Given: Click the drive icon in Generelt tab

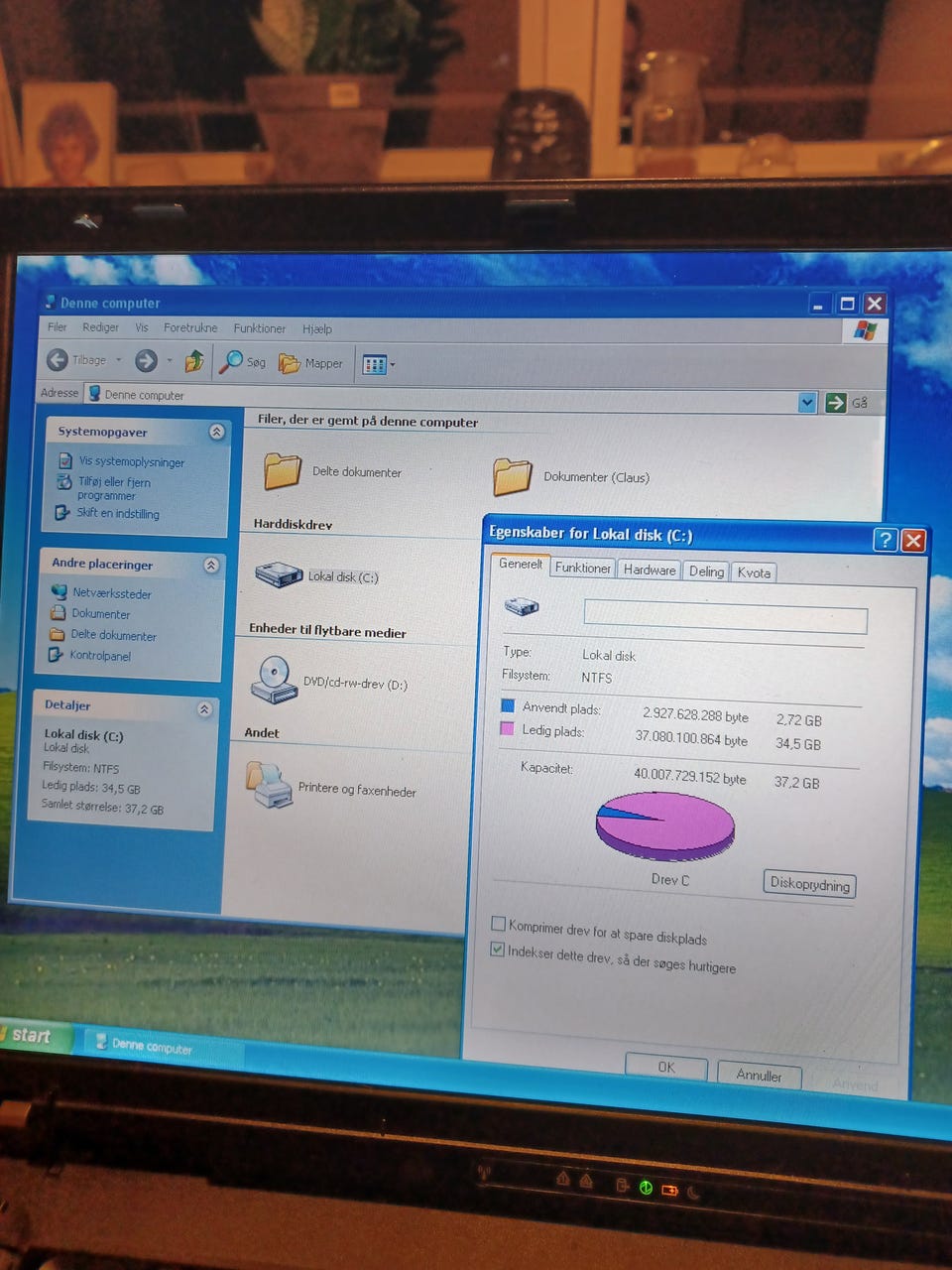Looking at the screenshot, I should [x=522, y=606].
